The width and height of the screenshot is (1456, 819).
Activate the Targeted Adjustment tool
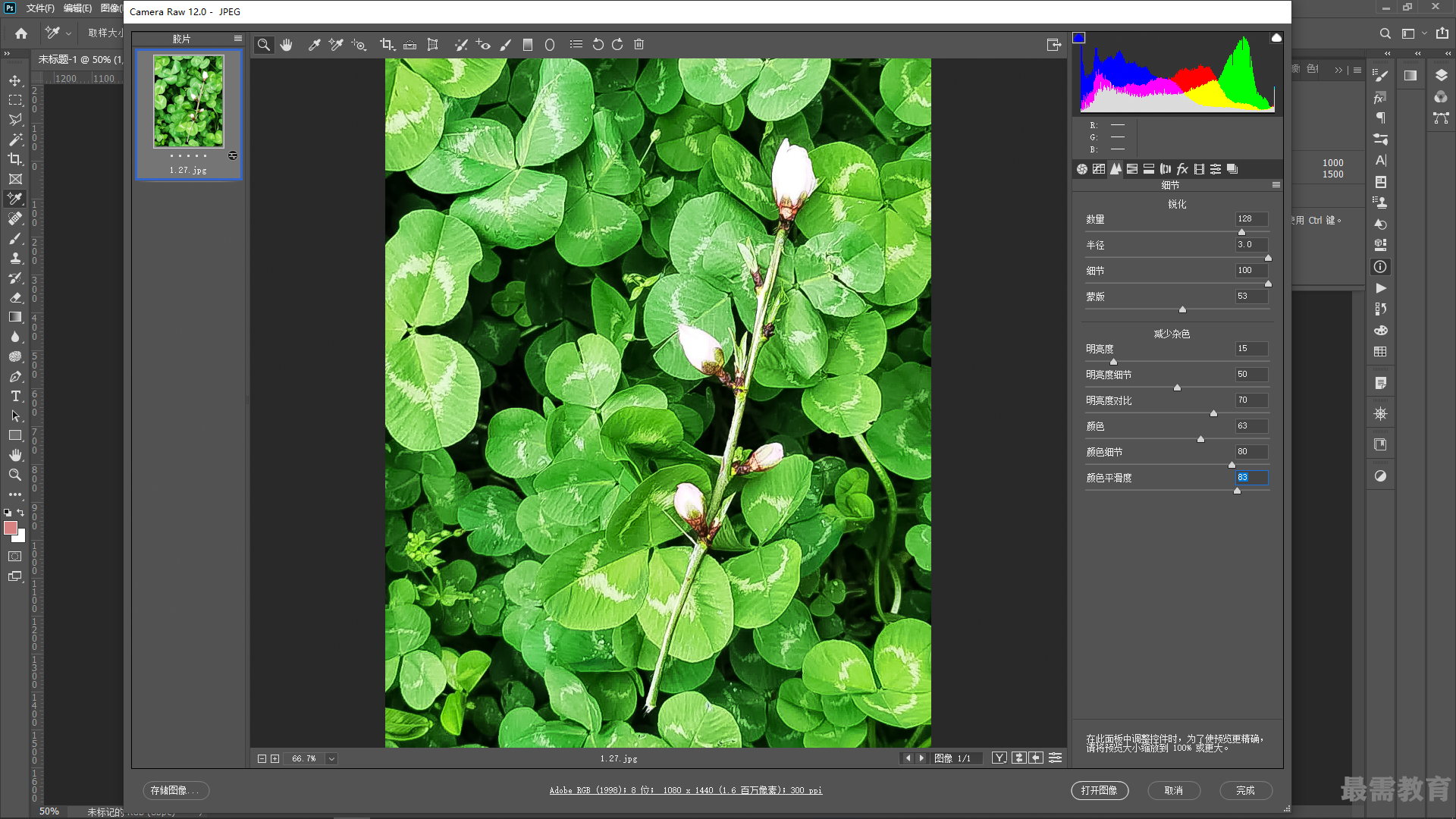359,45
